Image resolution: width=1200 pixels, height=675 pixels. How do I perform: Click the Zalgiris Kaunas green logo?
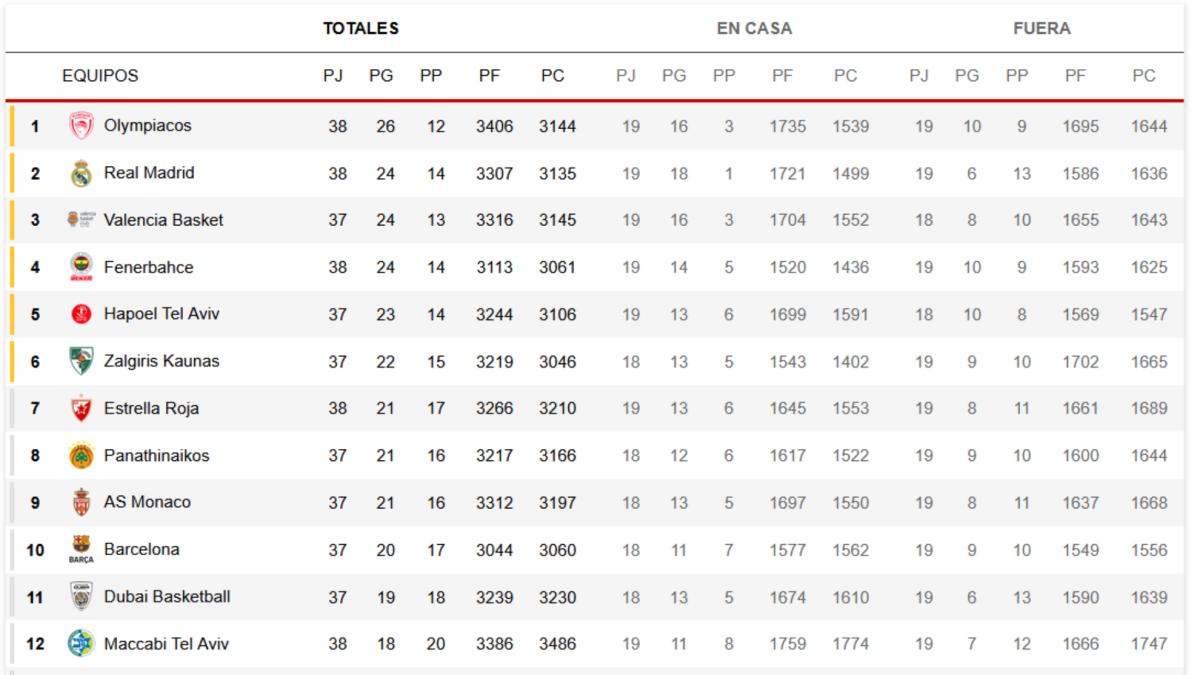pyautogui.click(x=80, y=361)
